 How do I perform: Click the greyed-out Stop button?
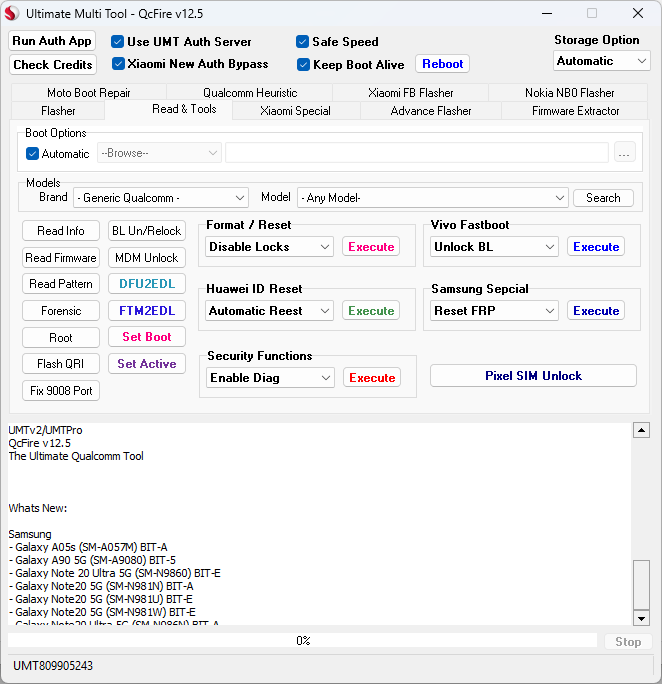[x=628, y=642]
